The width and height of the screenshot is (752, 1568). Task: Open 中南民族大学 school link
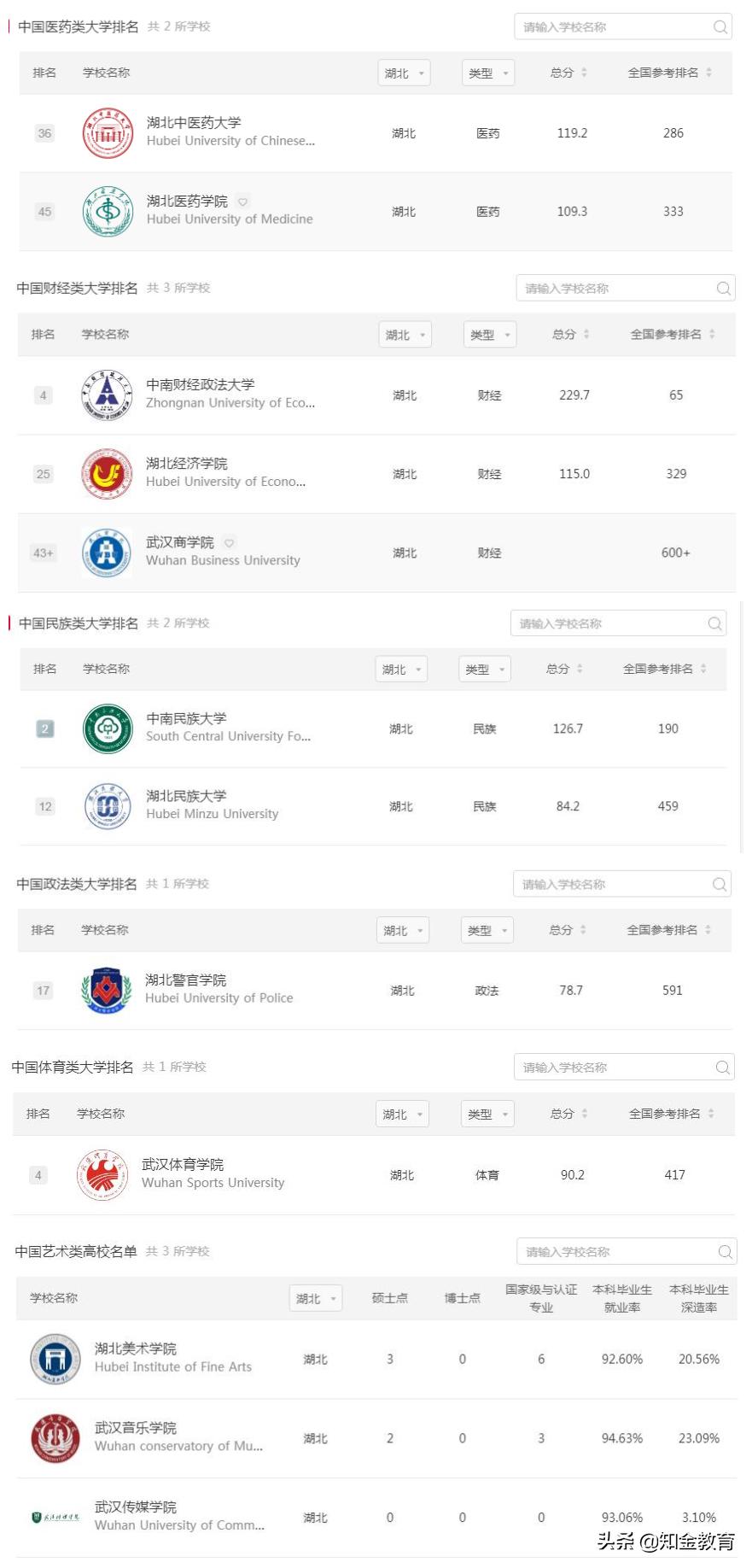click(187, 718)
